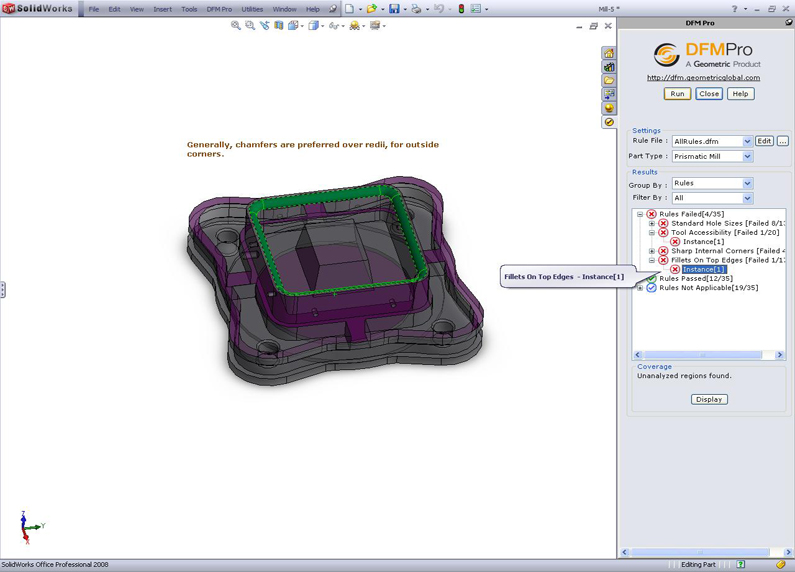Screen dimensions: 795x572
Task: Click the Zoom to Fit magnifier icon
Action: (236, 25)
